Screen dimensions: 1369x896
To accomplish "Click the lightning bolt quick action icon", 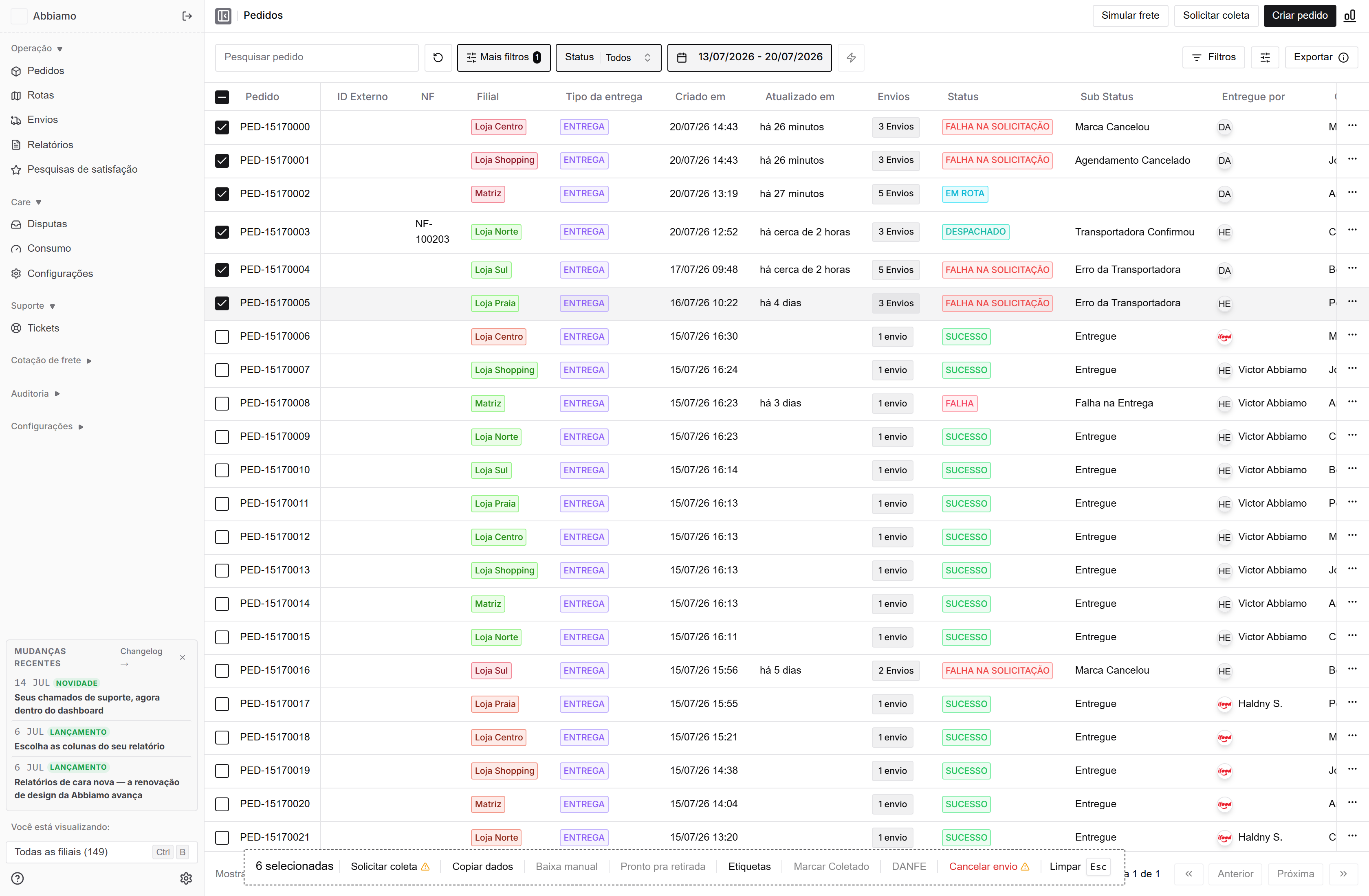I will 851,57.
